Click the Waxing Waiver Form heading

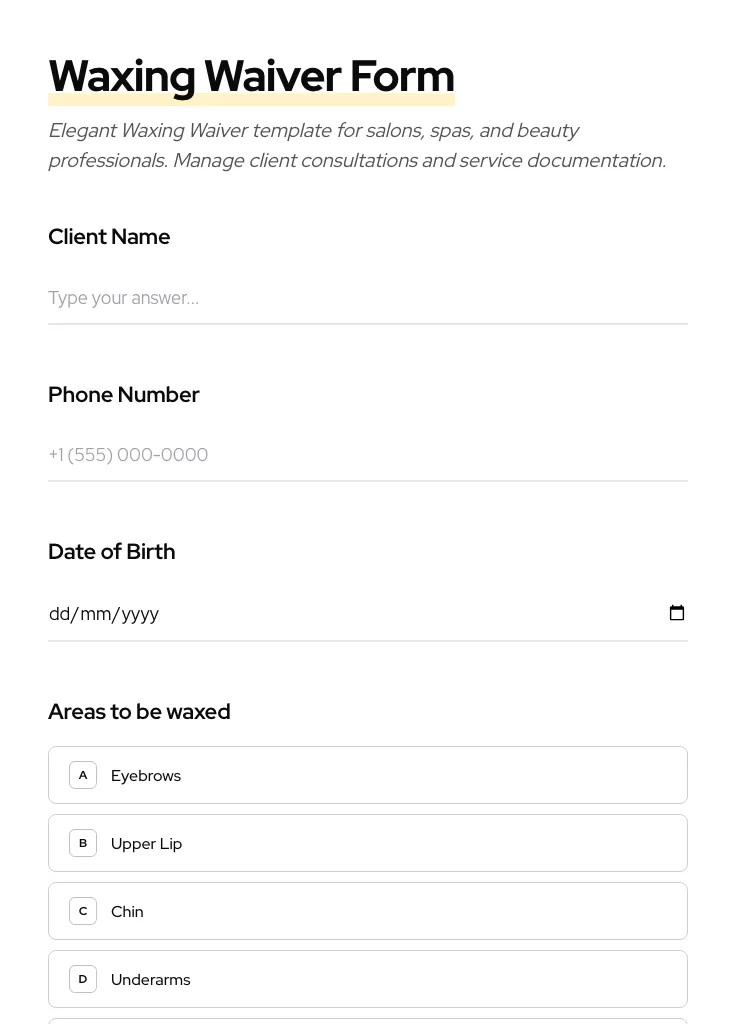coord(251,76)
